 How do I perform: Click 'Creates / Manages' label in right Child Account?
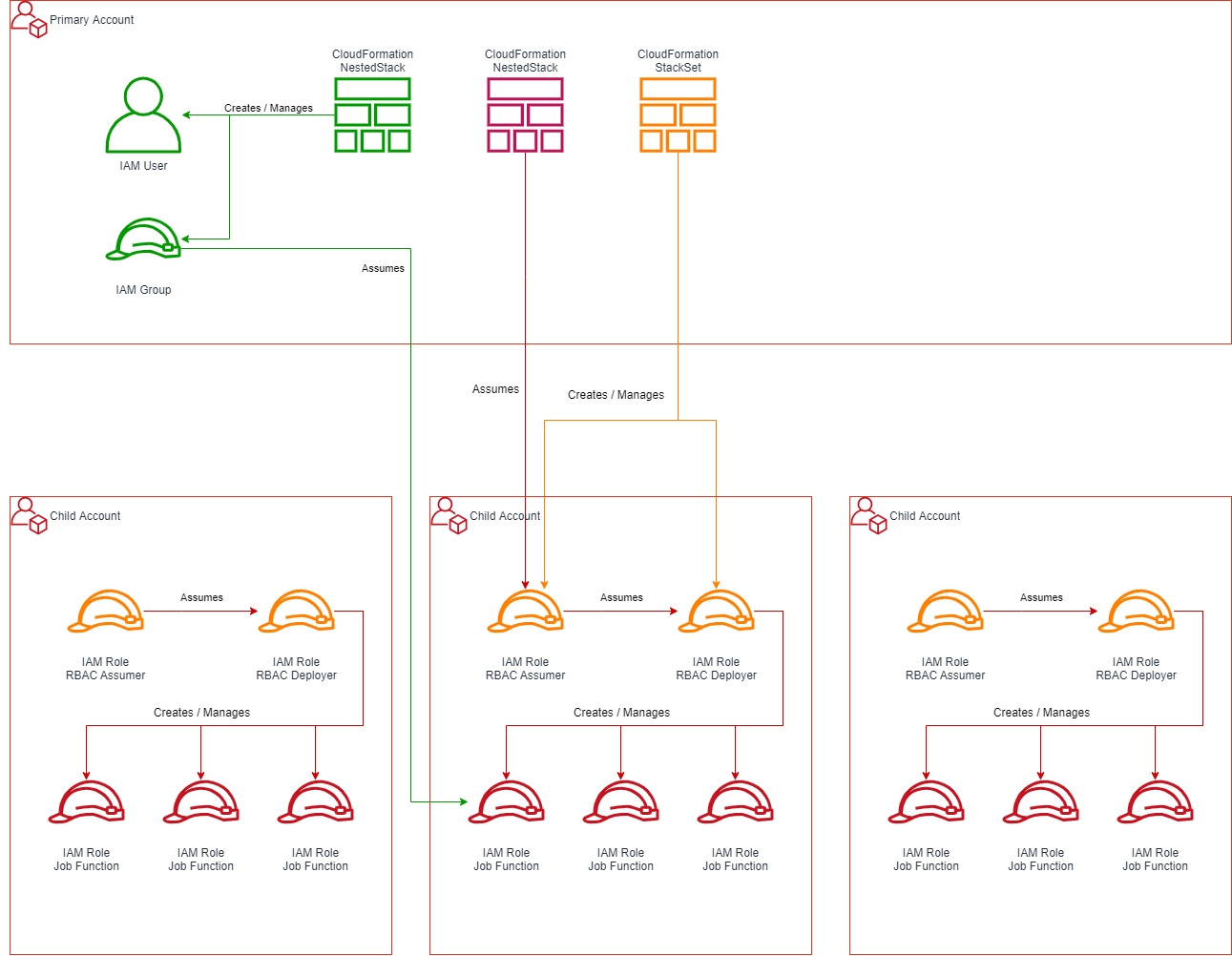tap(1041, 713)
